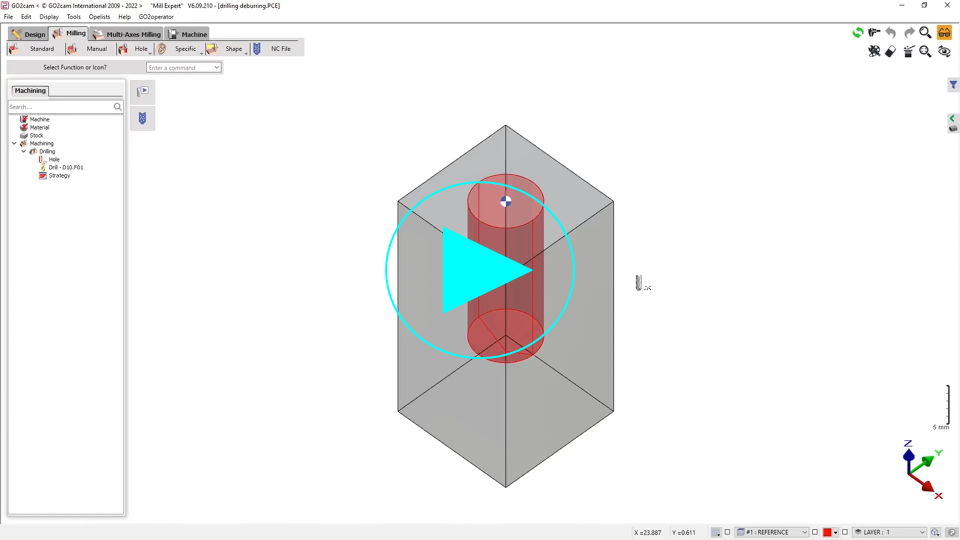Tick the checkbox left of red color swatch

815,532
